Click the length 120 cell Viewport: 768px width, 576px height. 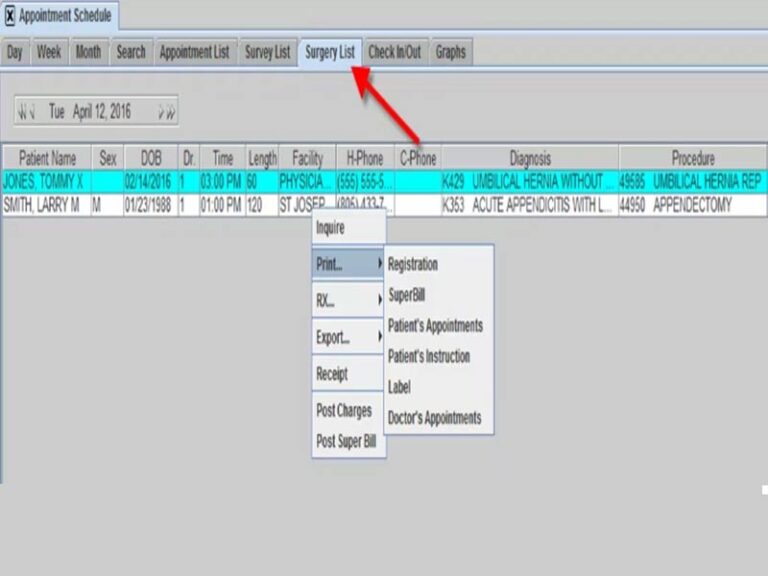[262, 205]
